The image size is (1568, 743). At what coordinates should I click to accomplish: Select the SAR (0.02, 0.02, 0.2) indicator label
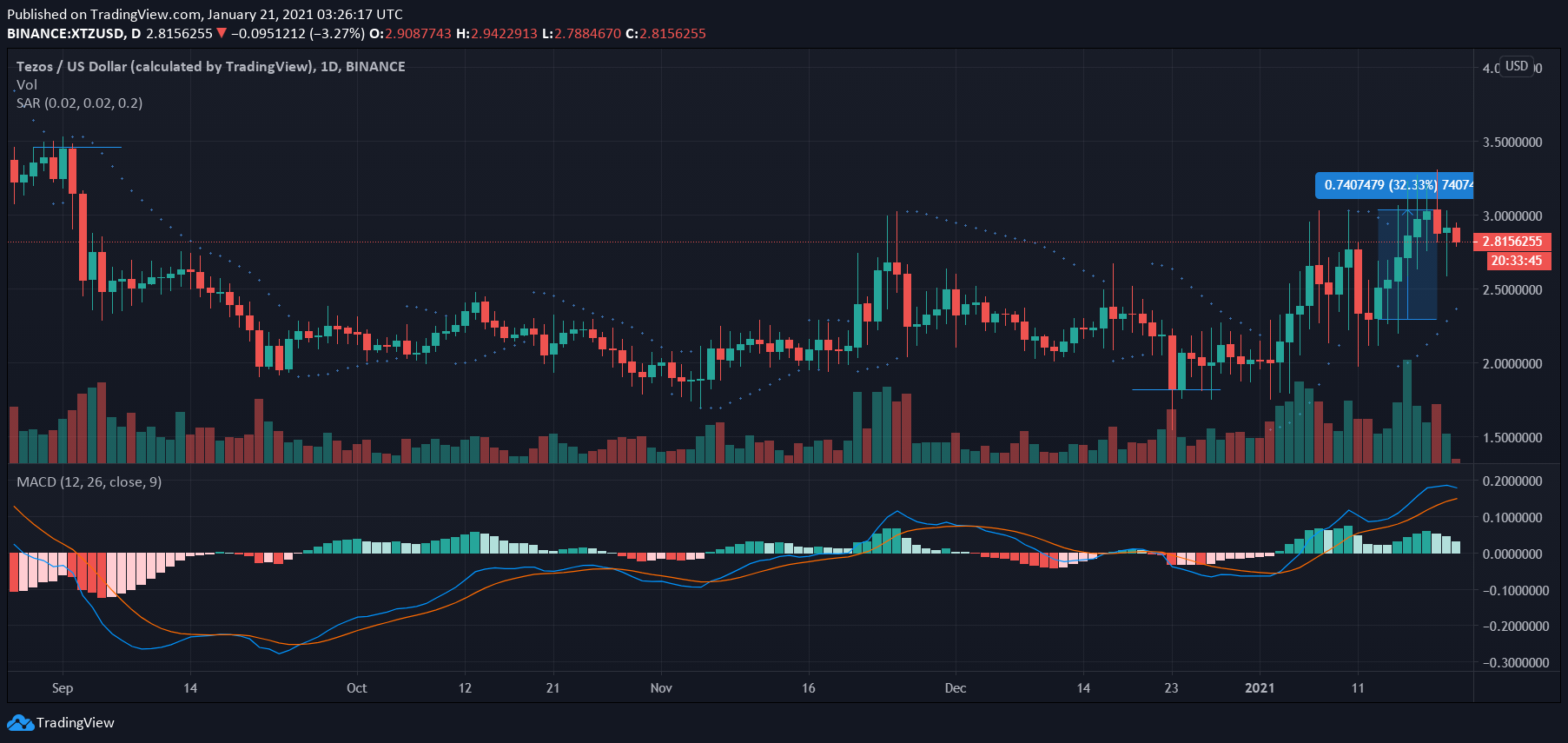pos(80,103)
